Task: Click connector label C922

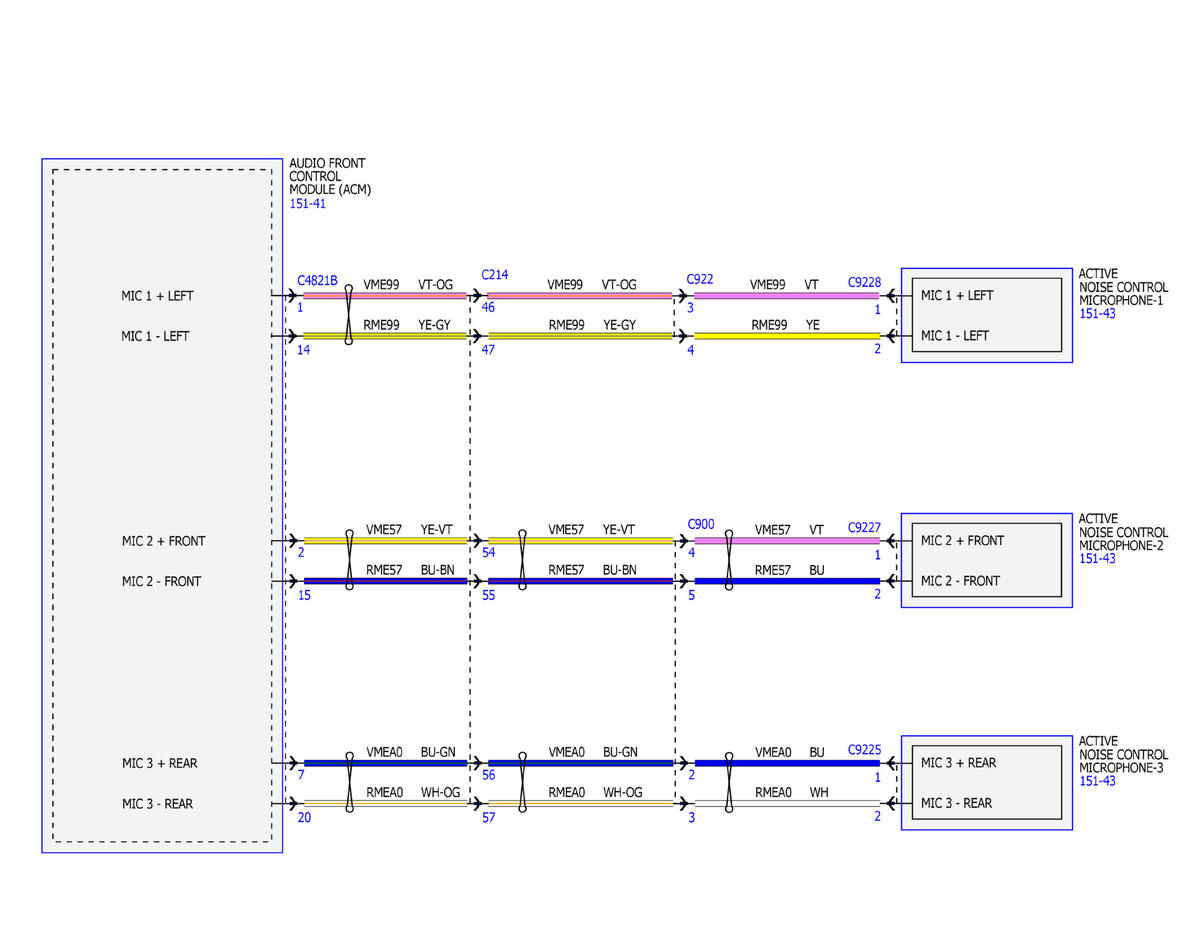Action: pos(700,279)
